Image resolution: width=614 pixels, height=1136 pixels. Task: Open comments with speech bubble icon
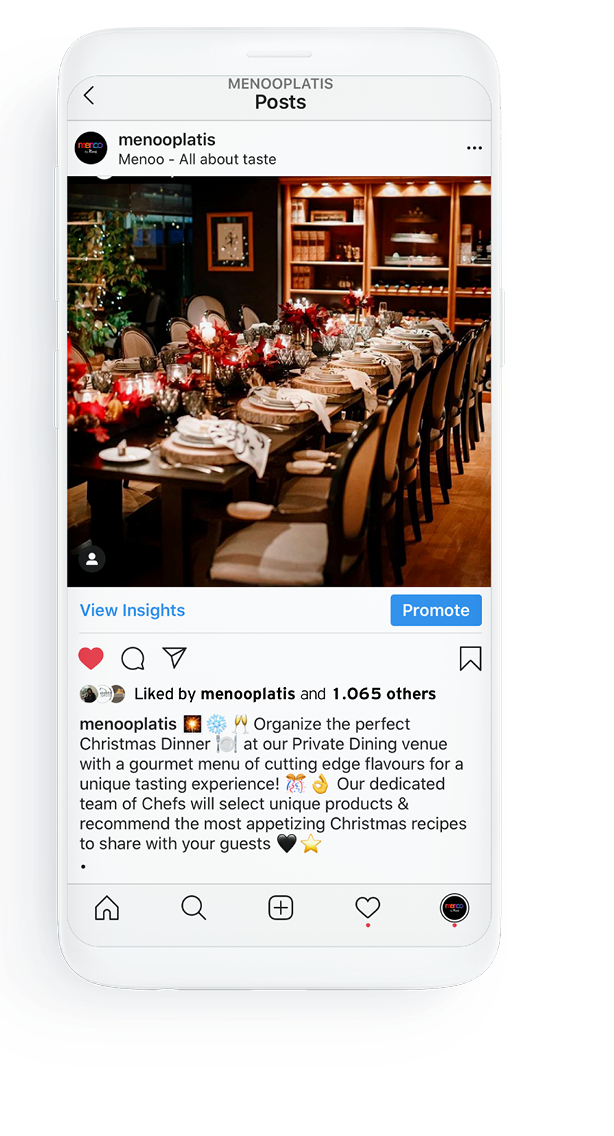point(133,659)
